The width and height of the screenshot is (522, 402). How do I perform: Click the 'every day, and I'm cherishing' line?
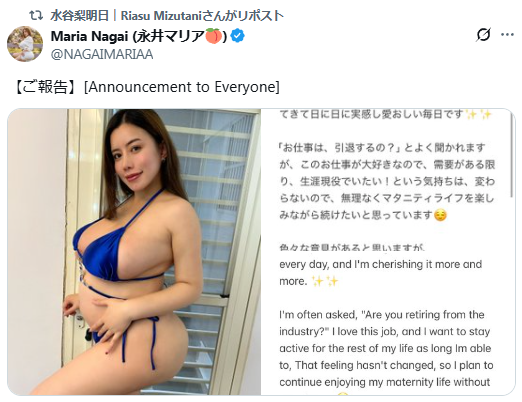pyautogui.click(x=381, y=264)
